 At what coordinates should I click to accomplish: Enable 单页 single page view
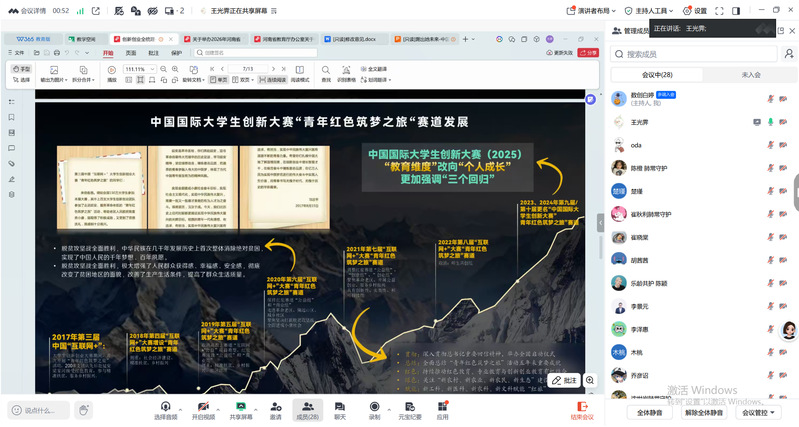click(219, 79)
